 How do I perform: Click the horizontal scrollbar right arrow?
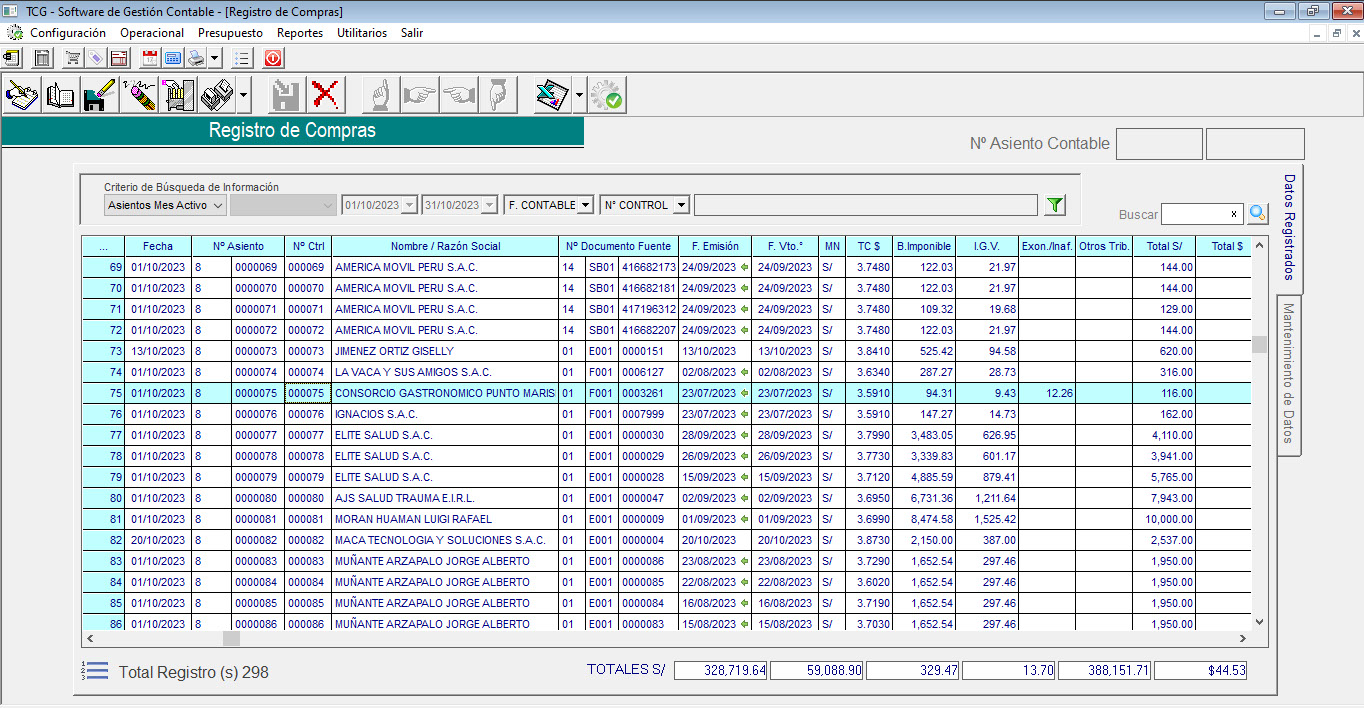click(x=1243, y=639)
